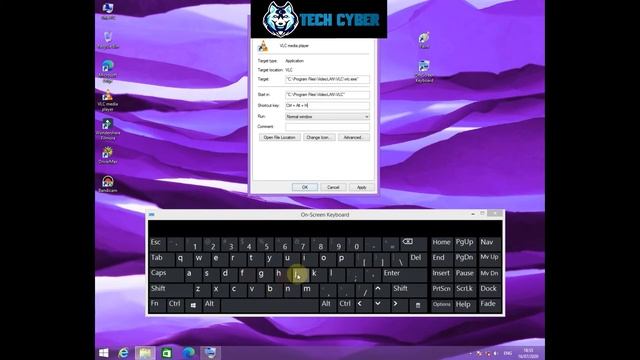Viewport: 640px width, 360px height.
Task: Tap the Mv Up key on the keyboard
Action: (489, 259)
